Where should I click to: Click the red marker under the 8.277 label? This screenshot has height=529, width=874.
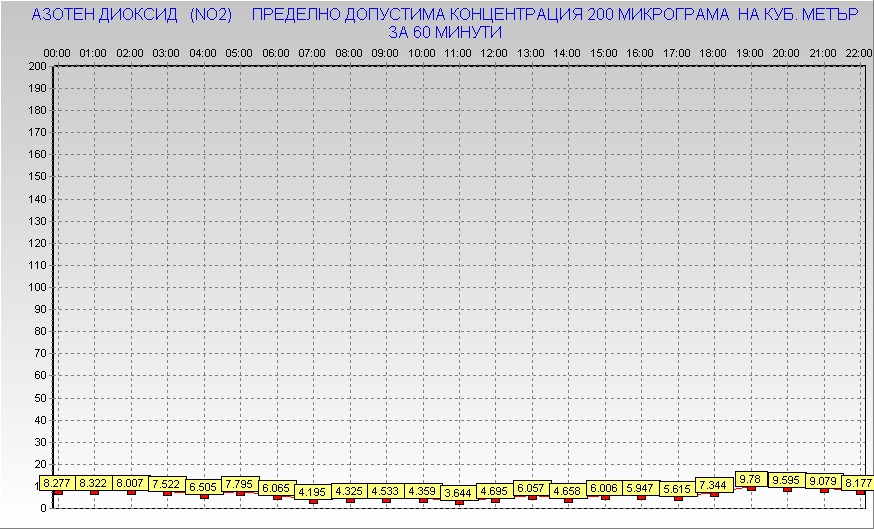pyautogui.click(x=58, y=492)
